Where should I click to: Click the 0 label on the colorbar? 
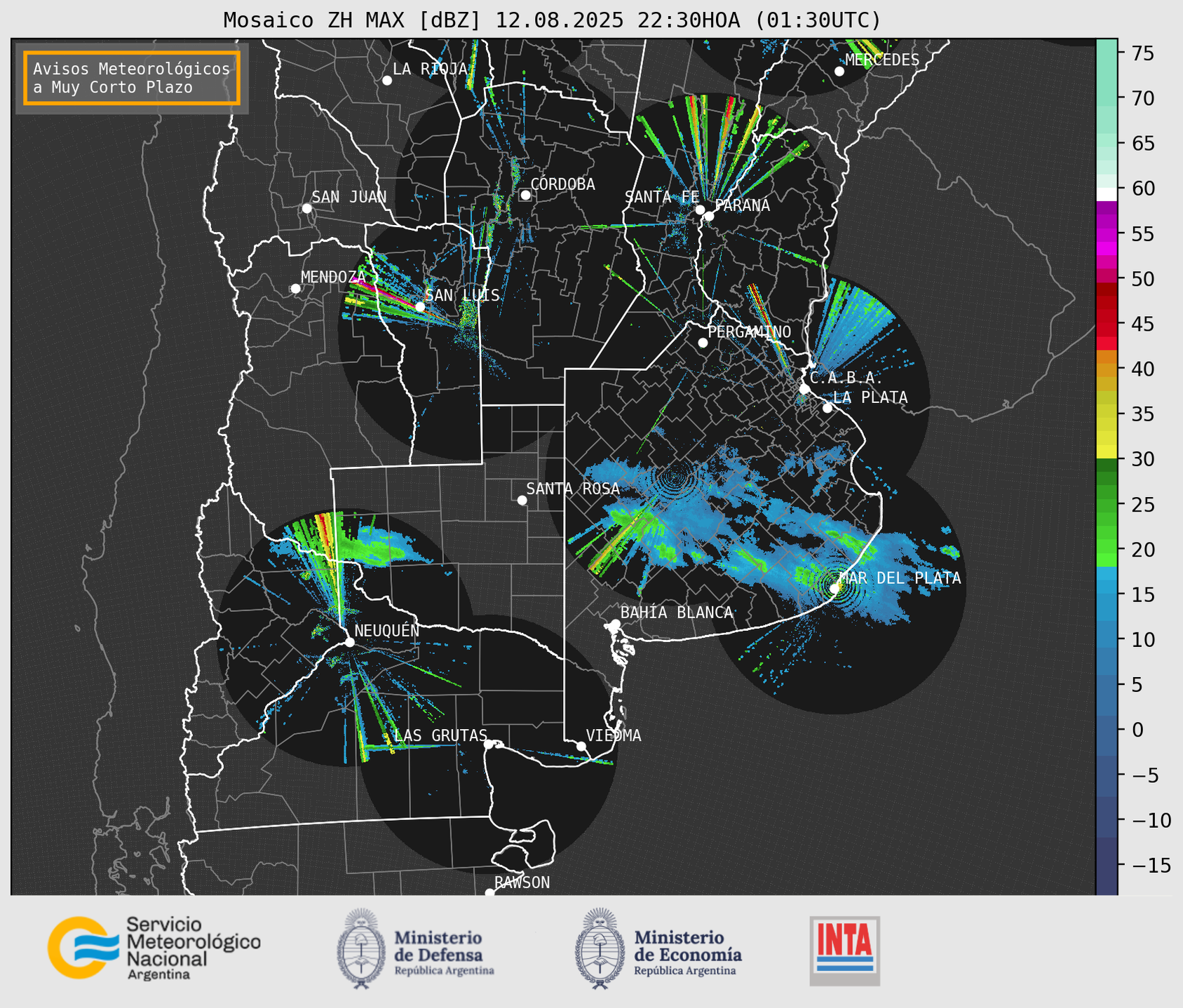1137,730
